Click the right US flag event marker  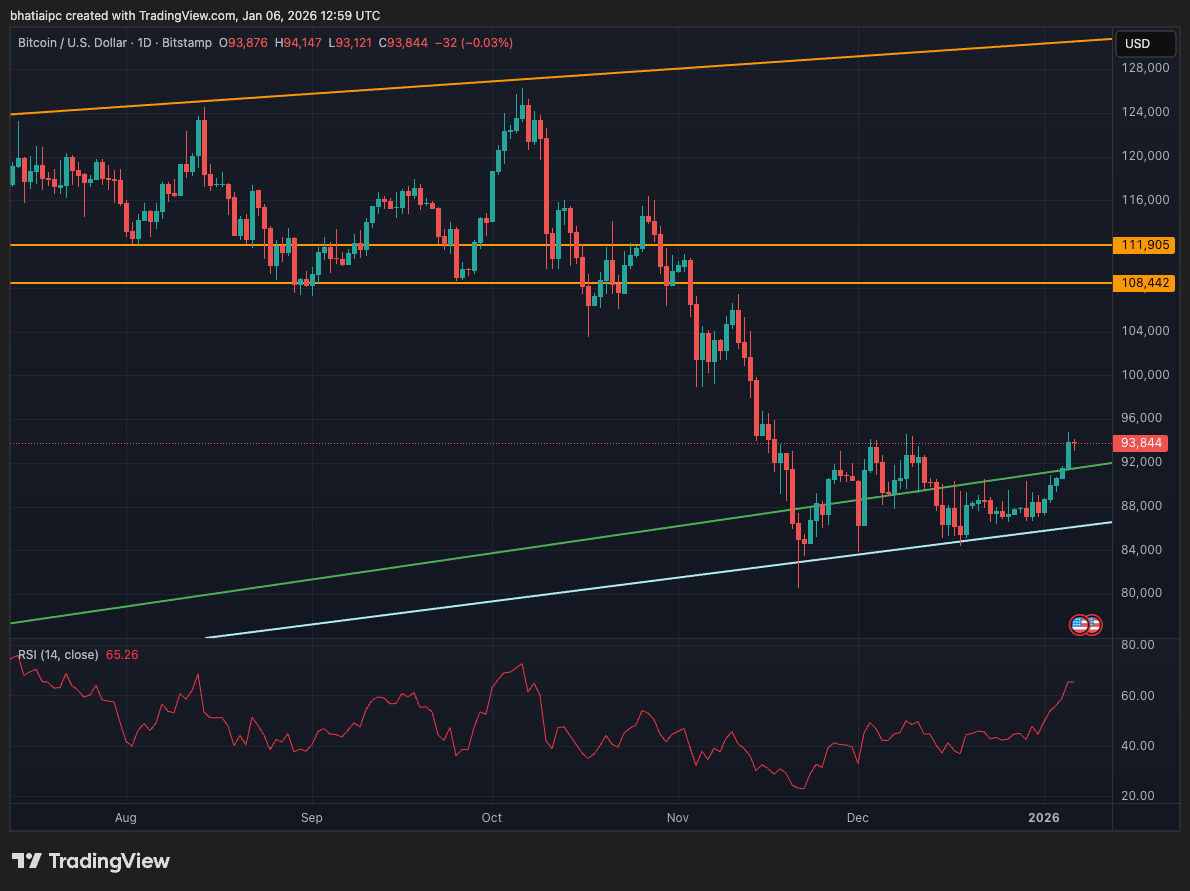(x=1094, y=625)
